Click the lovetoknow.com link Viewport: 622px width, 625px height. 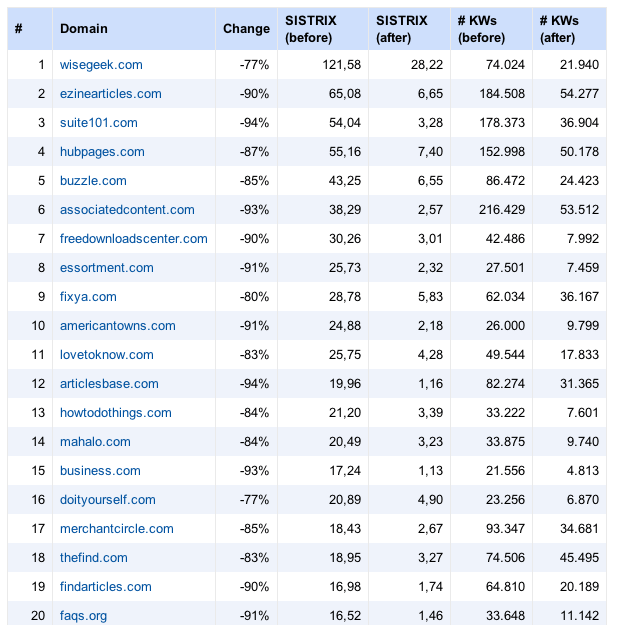106,355
